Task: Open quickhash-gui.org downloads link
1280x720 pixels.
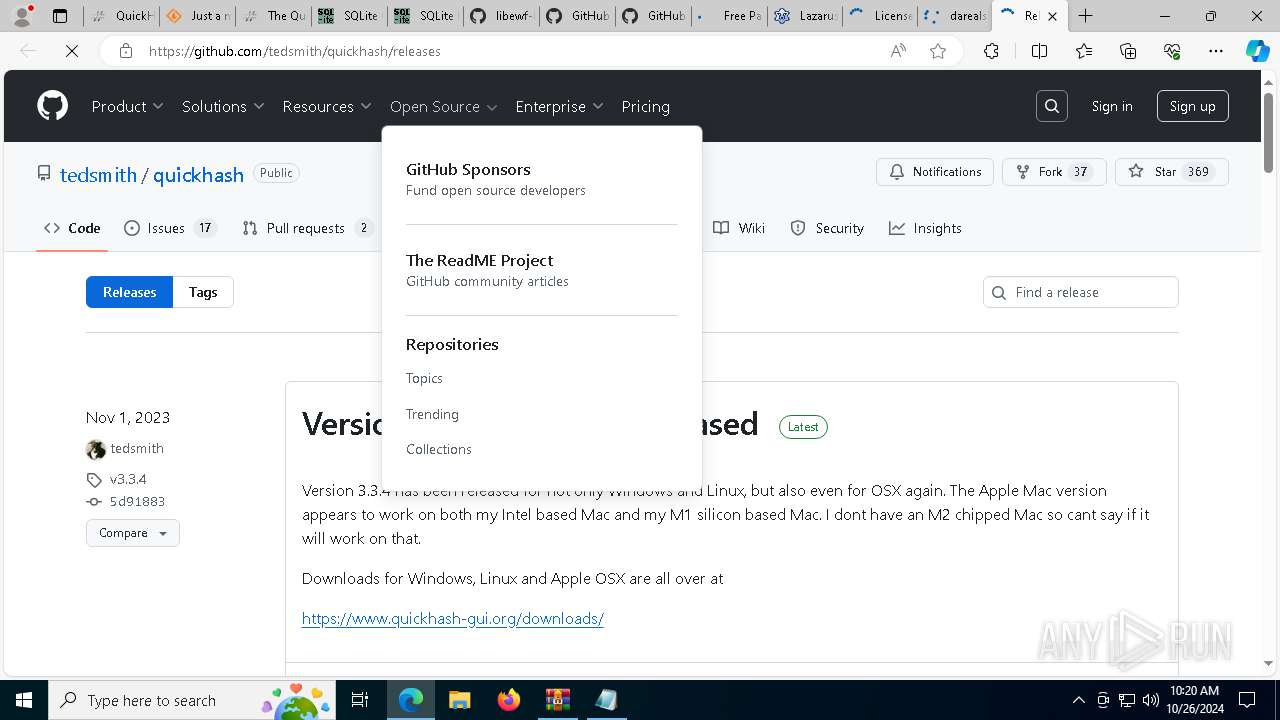Action: [x=453, y=618]
